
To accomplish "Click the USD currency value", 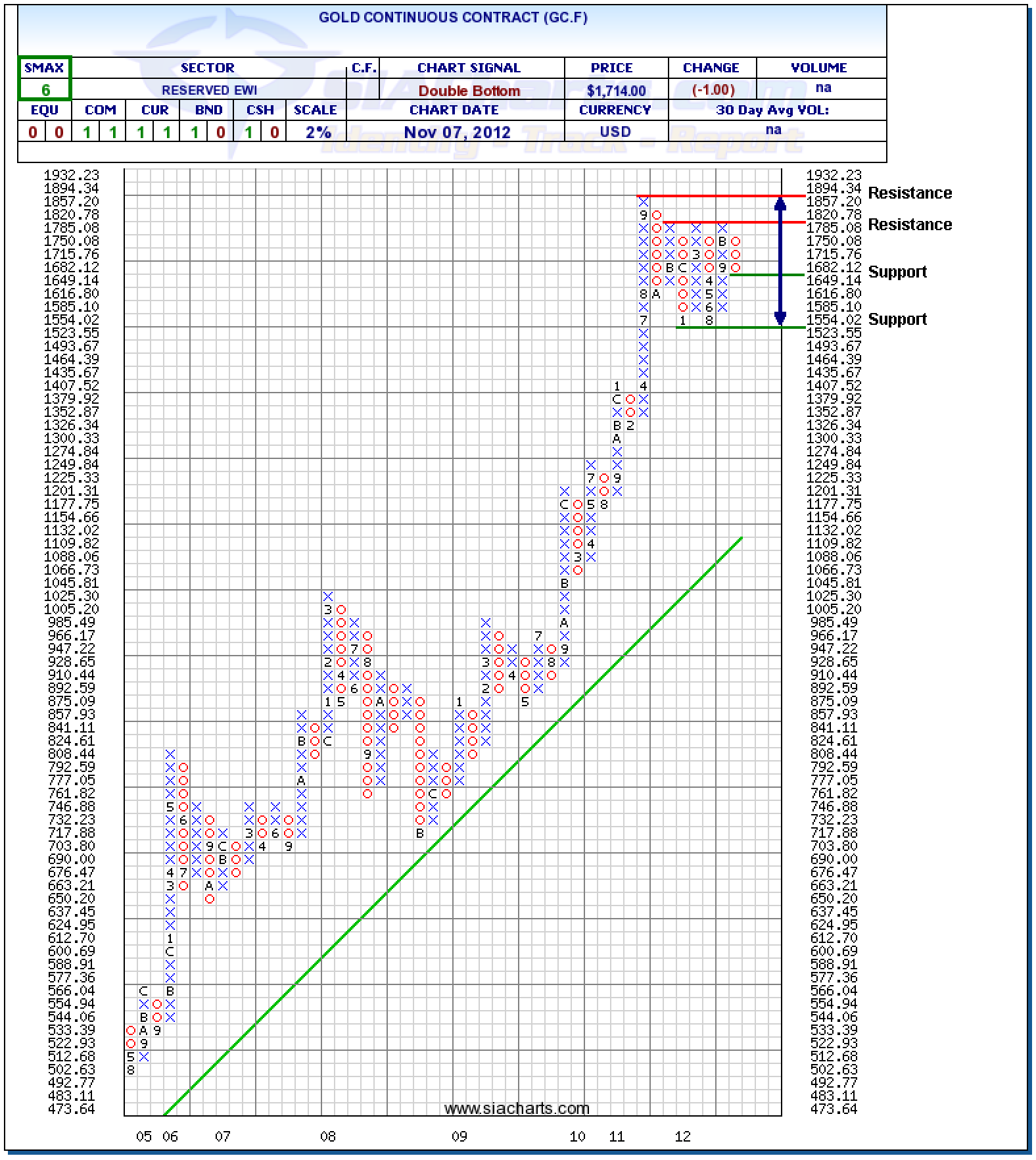I will [615, 131].
